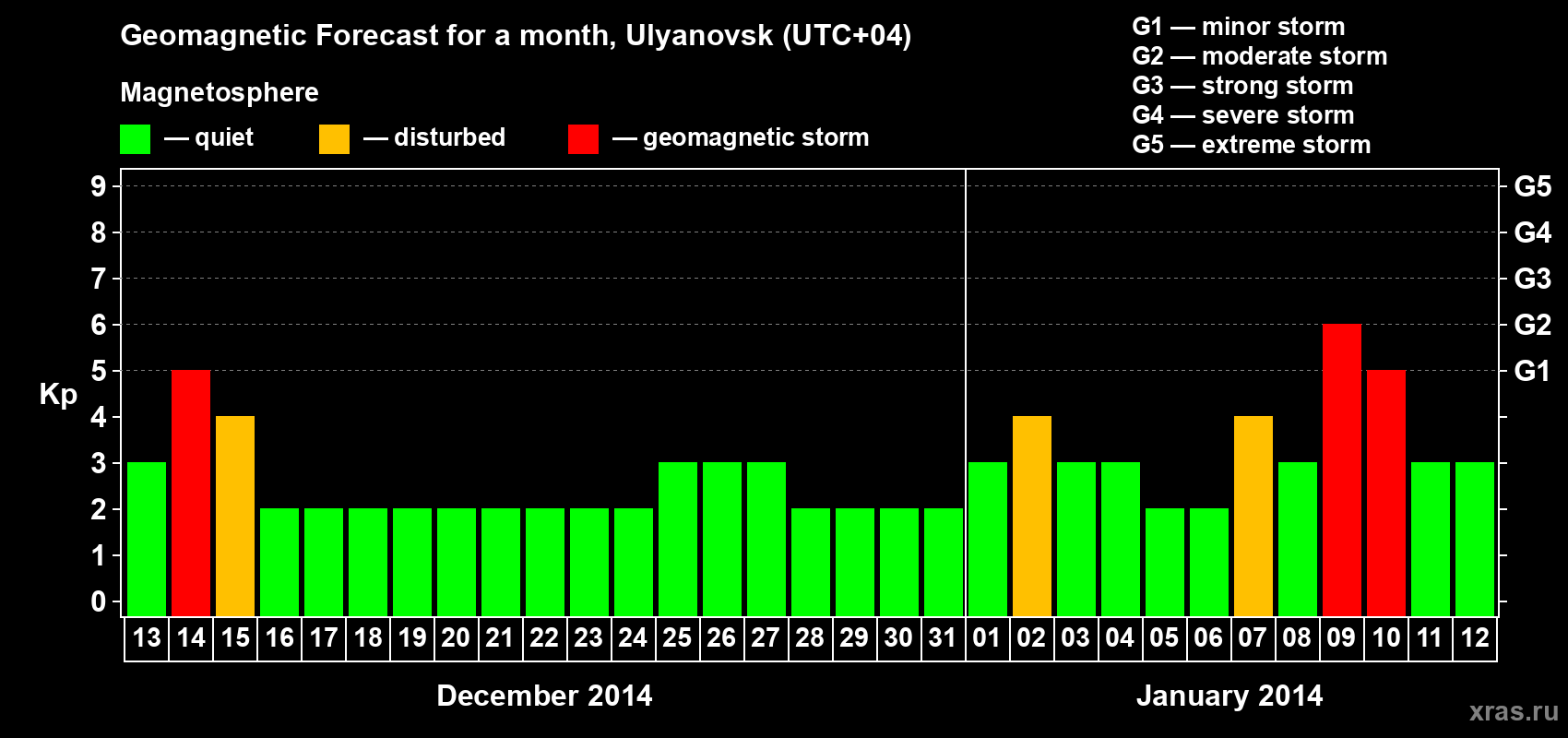Select the green bar for December 25
Image resolution: width=1568 pixels, height=738 pixels.
pyautogui.click(x=678, y=540)
